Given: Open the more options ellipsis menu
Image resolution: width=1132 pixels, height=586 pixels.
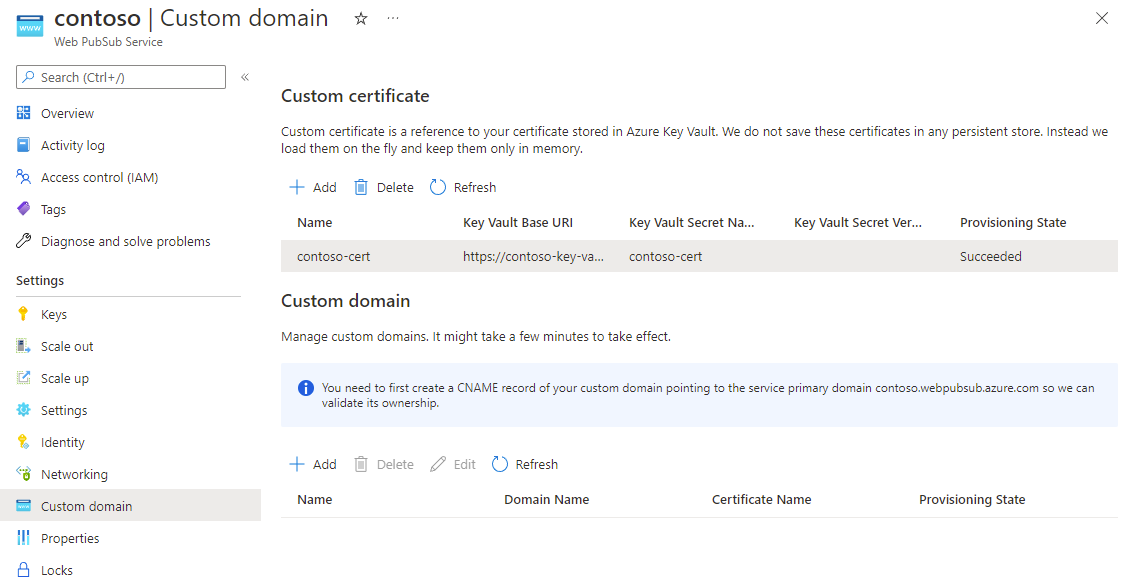Looking at the screenshot, I should [x=393, y=18].
